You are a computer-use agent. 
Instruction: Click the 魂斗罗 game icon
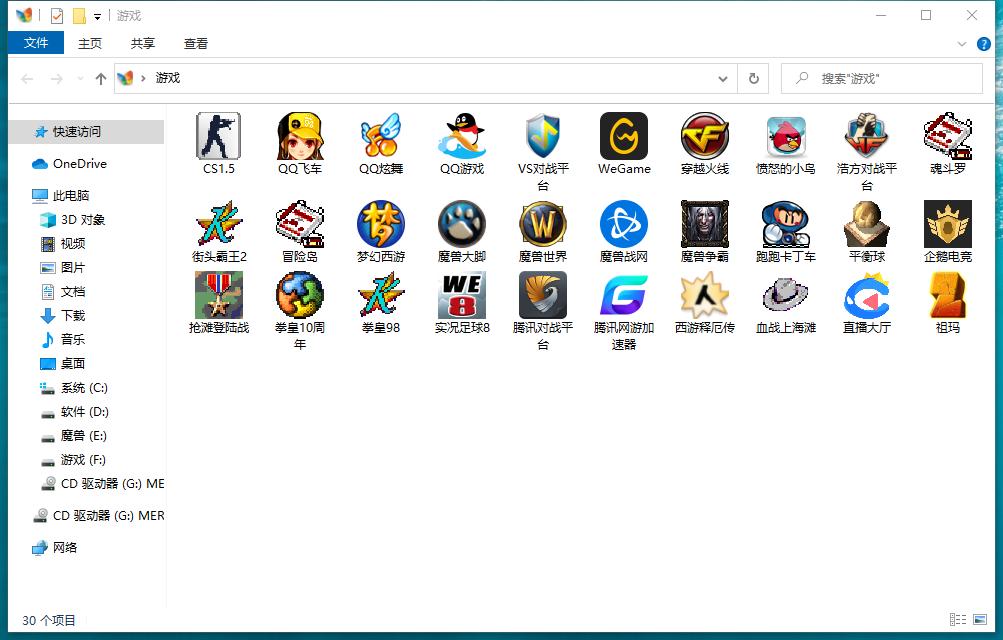[x=948, y=136]
